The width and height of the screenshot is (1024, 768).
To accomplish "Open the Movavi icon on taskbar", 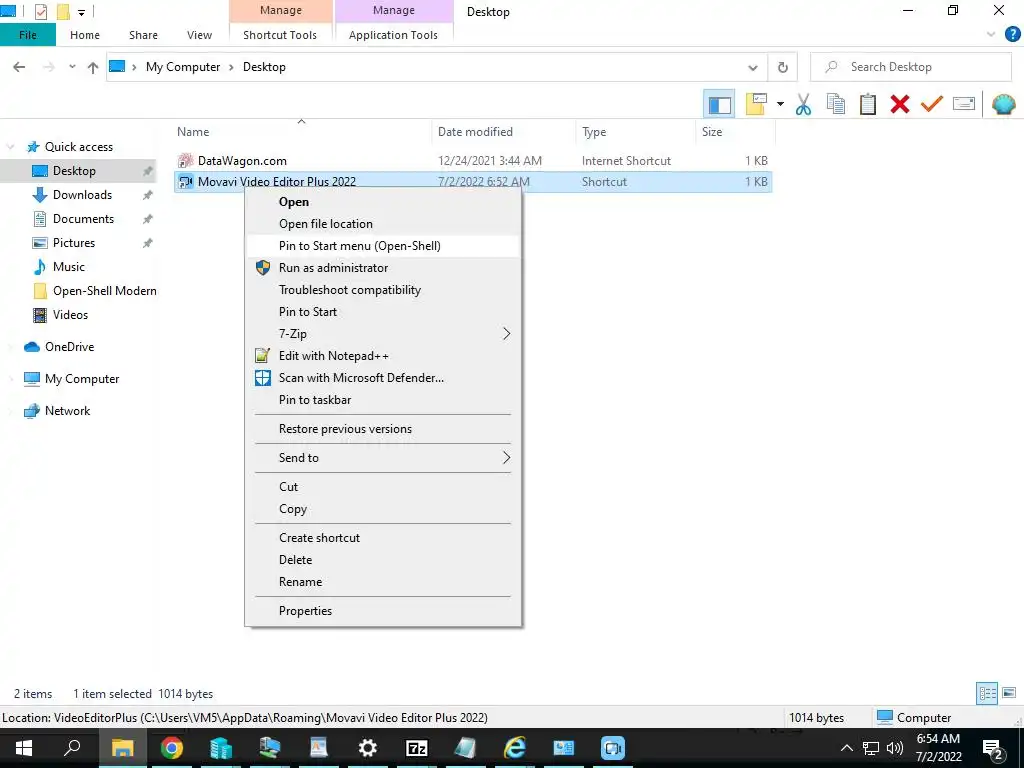I will pyautogui.click(x=613, y=748).
